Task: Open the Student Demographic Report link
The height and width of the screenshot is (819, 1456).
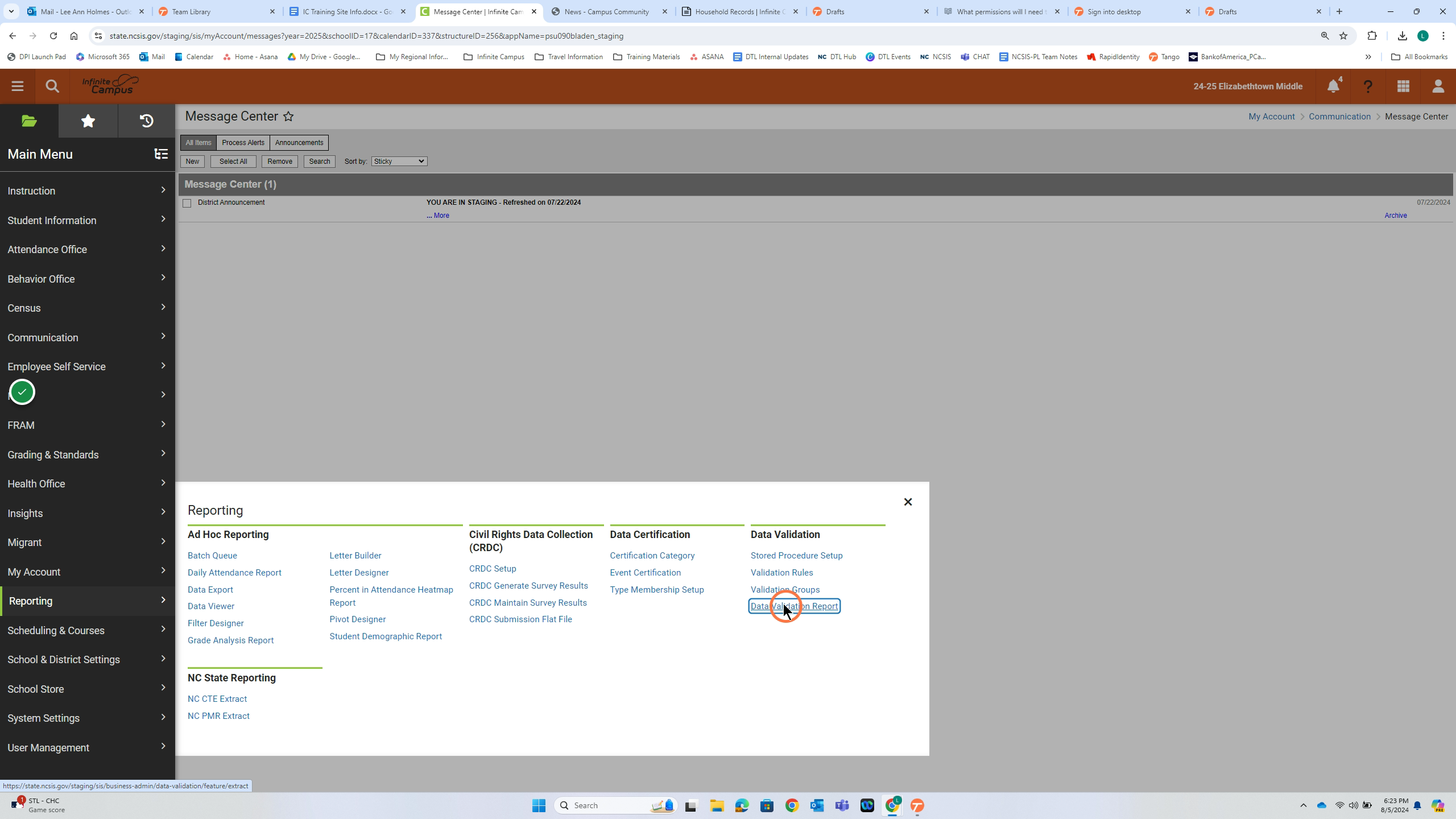Action: click(386, 636)
